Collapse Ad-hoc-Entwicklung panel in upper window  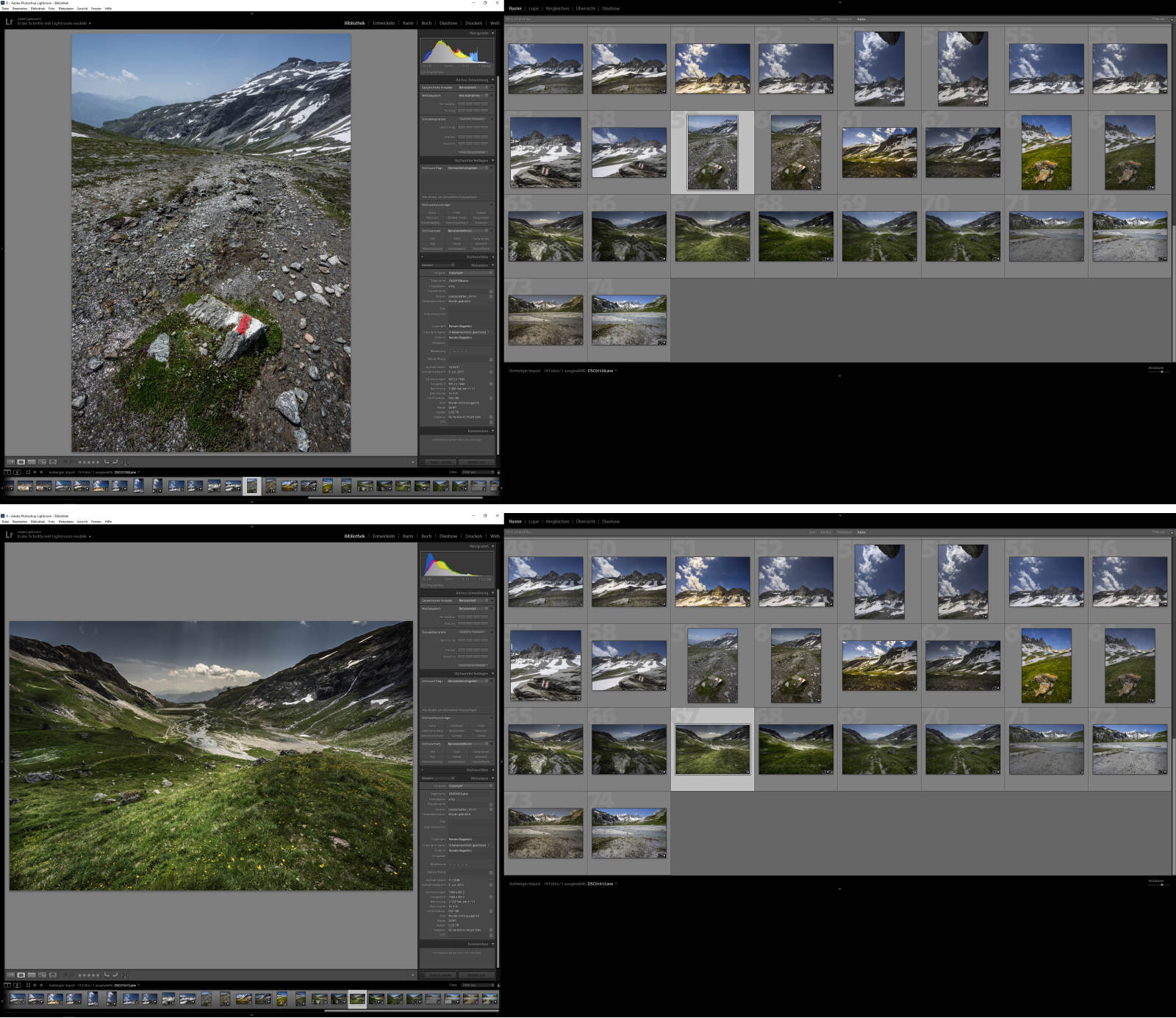[473, 79]
